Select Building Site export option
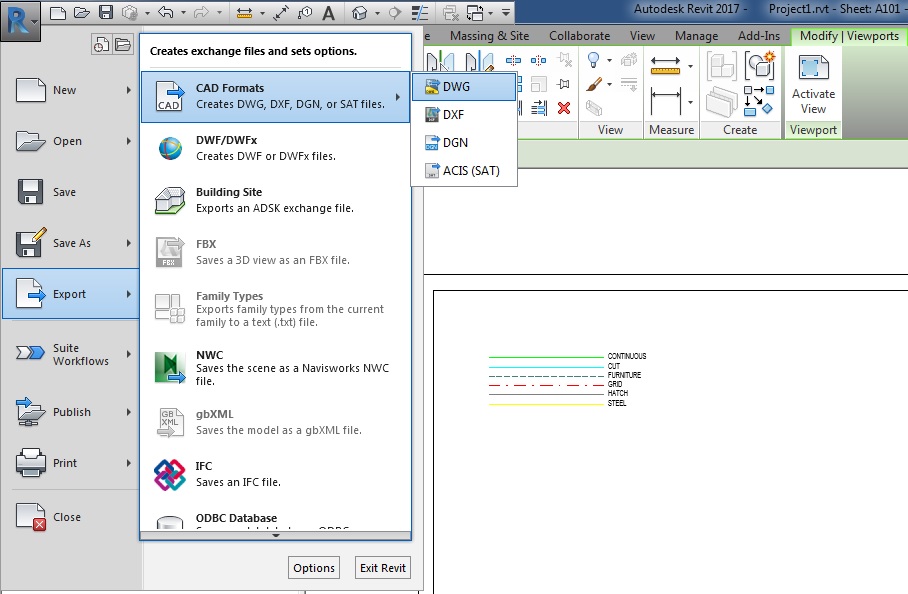Image resolution: width=908 pixels, height=594 pixels. click(276, 200)
